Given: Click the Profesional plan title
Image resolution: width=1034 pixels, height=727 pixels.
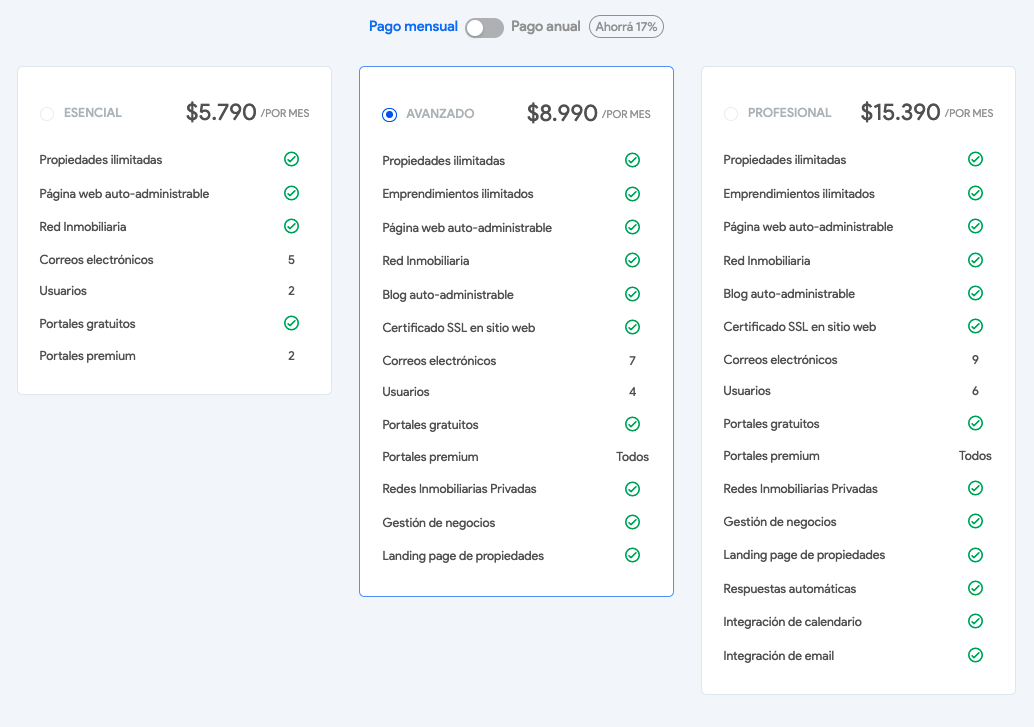Looking at the screenshot, I should pos(789,113).
